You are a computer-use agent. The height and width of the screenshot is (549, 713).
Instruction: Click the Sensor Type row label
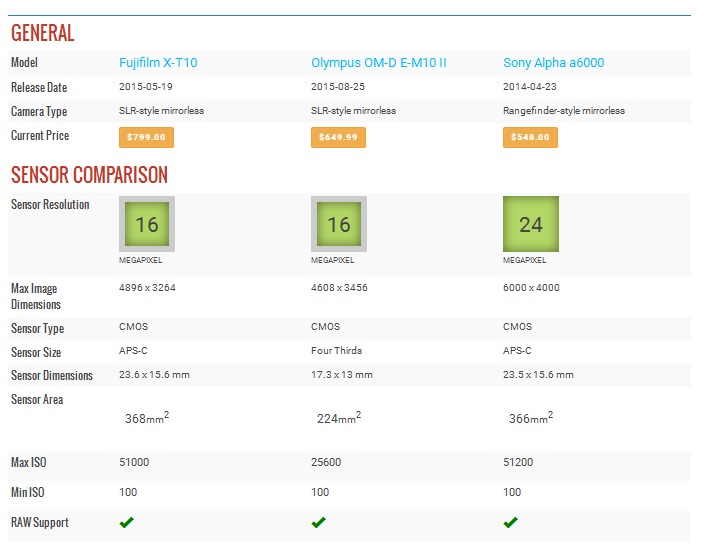pos(38,329)
